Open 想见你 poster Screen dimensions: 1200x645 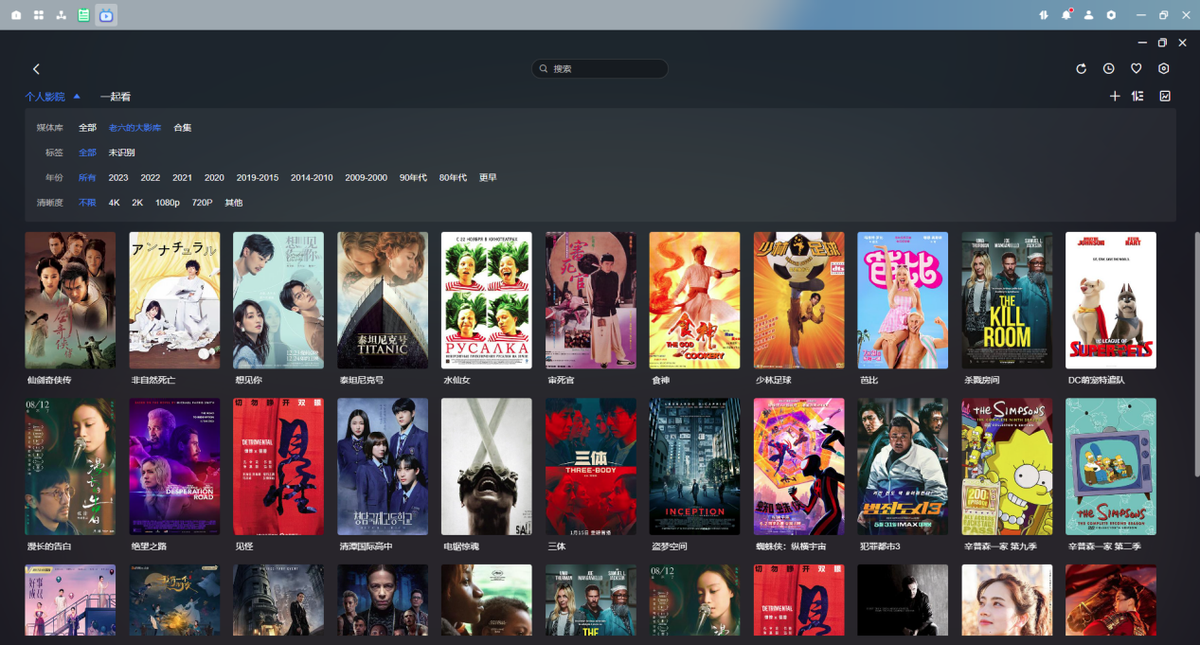[x=279, y=300]
